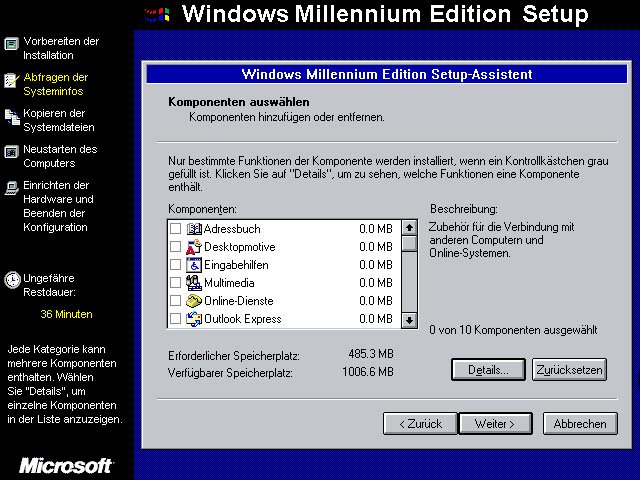Tick the Outlook Express checkbox
This screenshot has width=640, height=480.
coord(176,319)
